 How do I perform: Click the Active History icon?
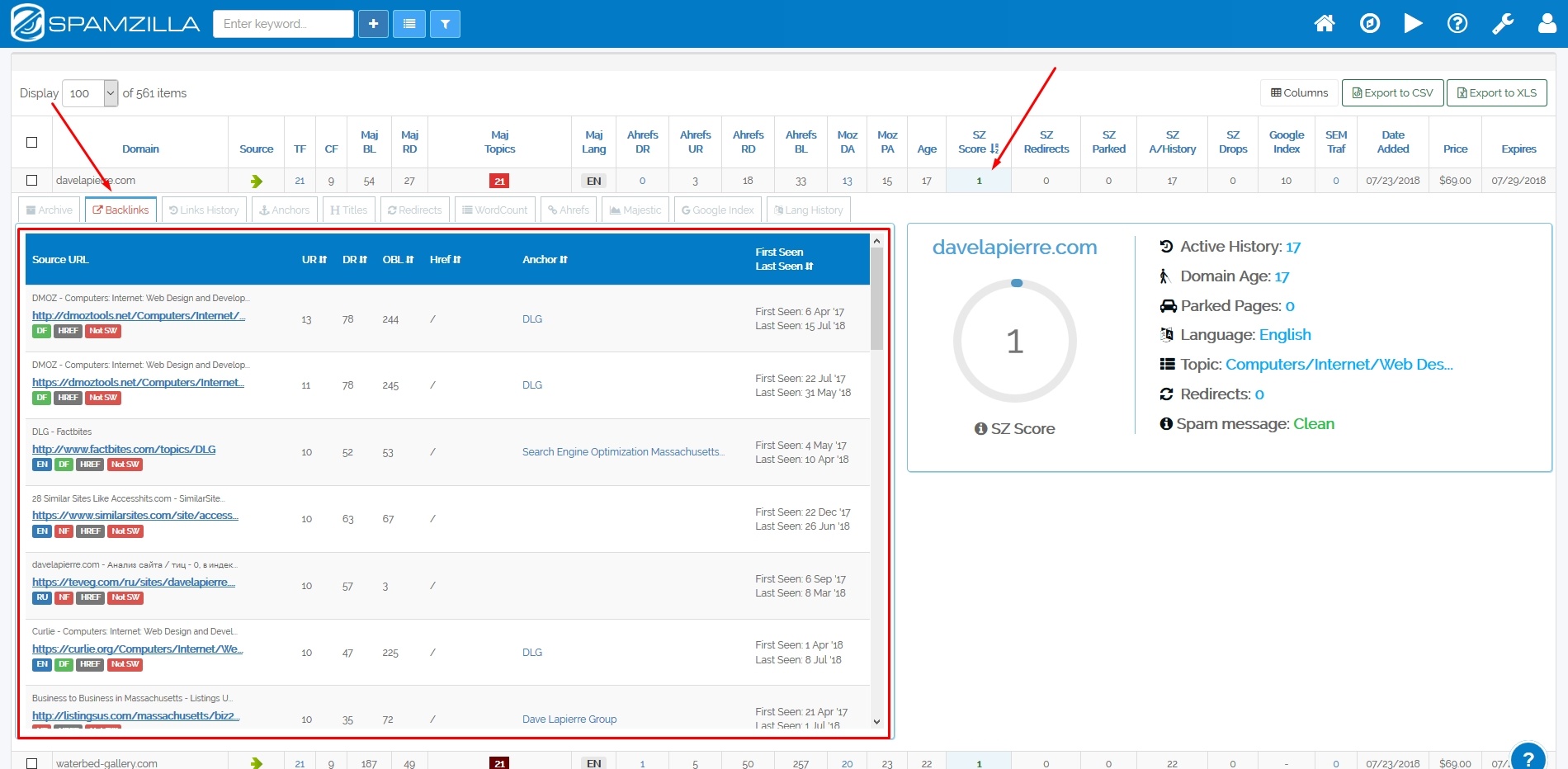[x=1166, y=247]
